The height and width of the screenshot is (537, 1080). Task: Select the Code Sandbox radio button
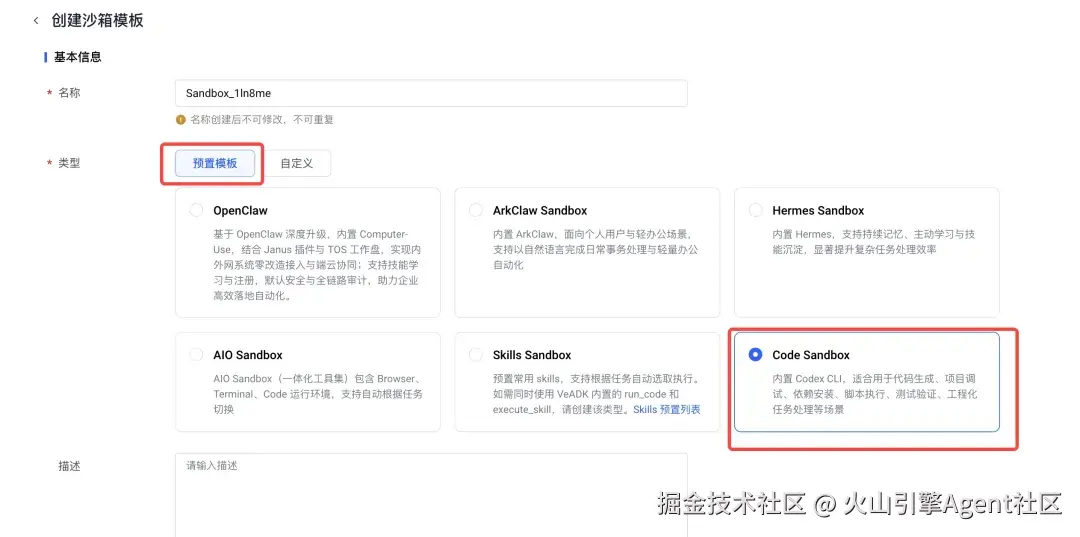pyautogui.click(x=756, y=355)
